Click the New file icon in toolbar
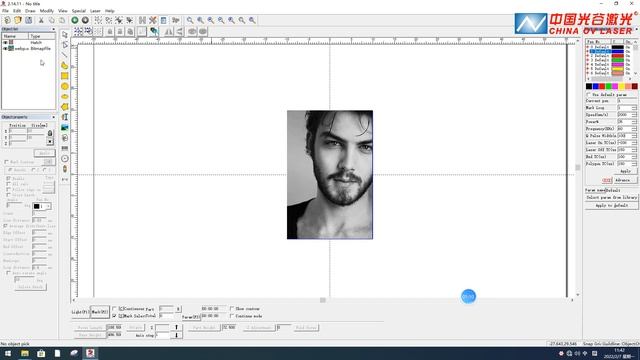 click(7, 20)
